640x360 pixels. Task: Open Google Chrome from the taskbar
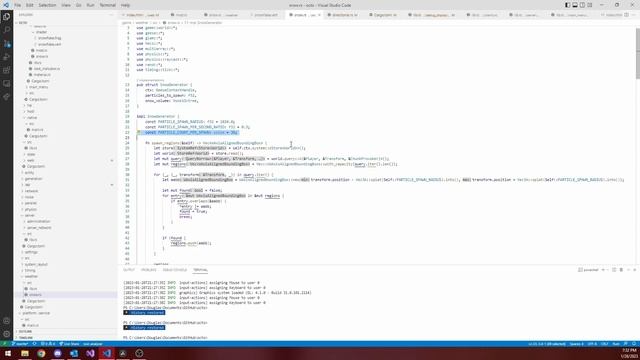41,353
